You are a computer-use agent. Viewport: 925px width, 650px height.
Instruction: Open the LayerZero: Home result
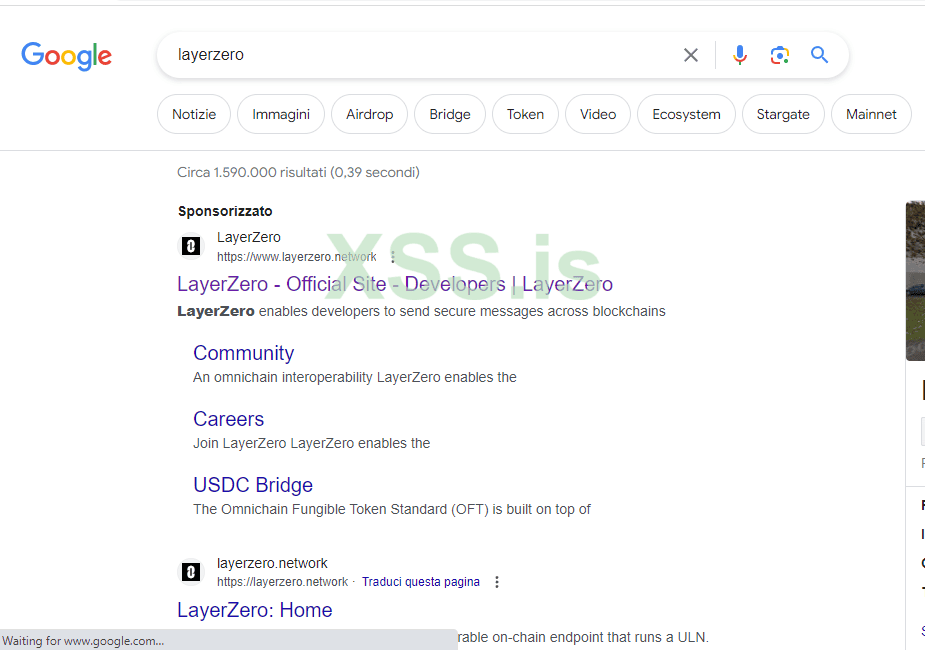254,610
